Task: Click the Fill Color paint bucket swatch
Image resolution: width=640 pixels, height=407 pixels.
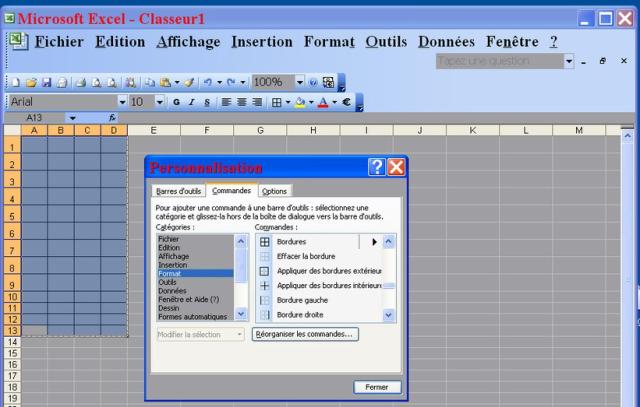Action: click(x=300, y=102)
